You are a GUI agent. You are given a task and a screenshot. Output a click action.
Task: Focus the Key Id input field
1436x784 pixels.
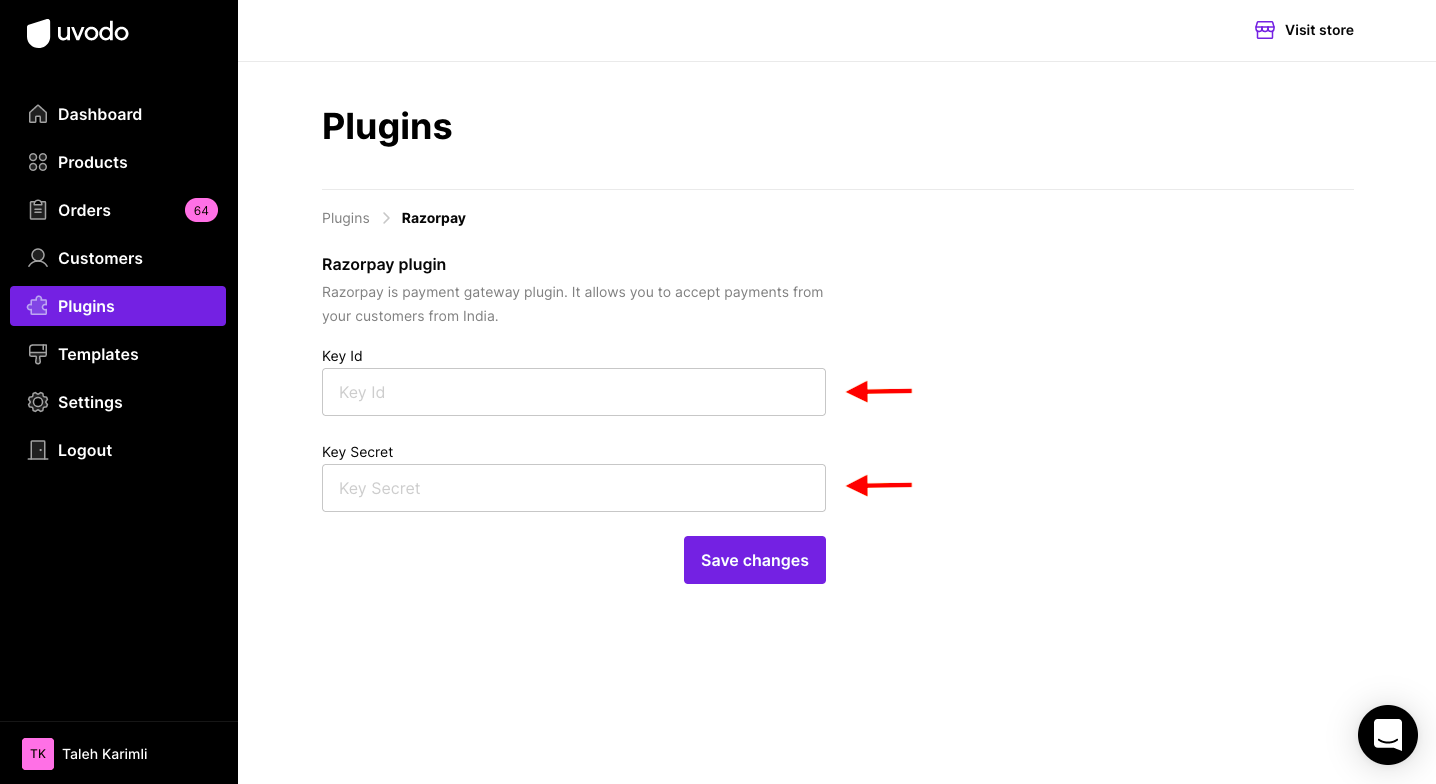coord(574,392)
